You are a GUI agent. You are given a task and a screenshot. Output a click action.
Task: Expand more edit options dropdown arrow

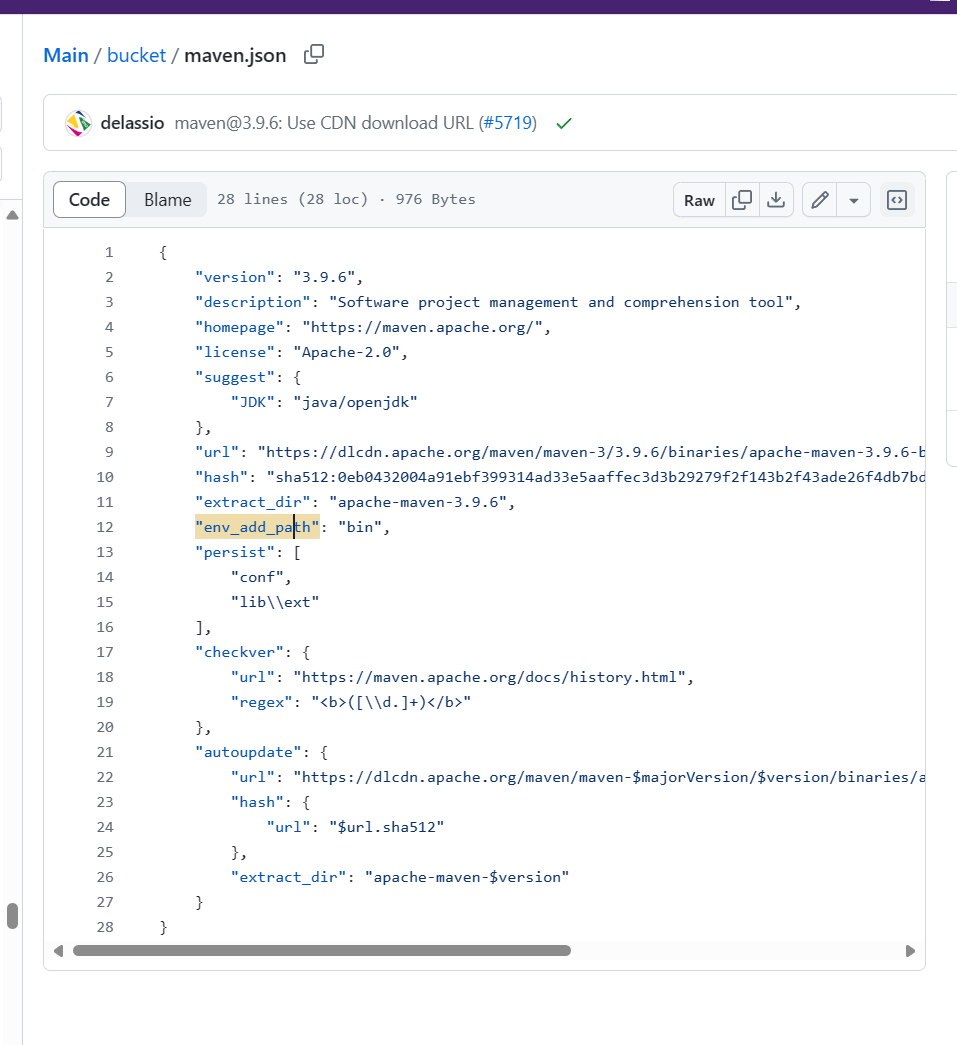point(854,200)
